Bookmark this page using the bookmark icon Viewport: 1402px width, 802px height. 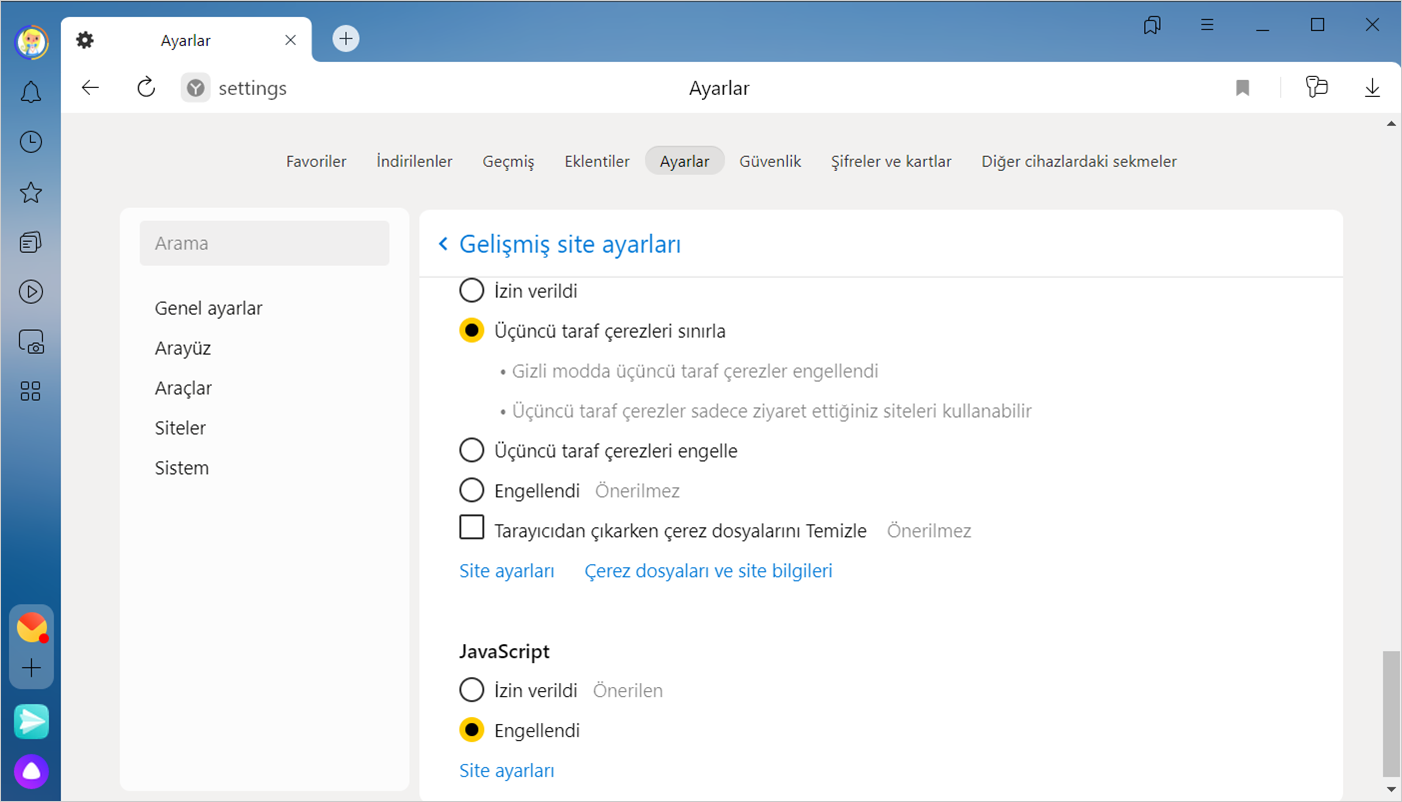pos(1243,88)
